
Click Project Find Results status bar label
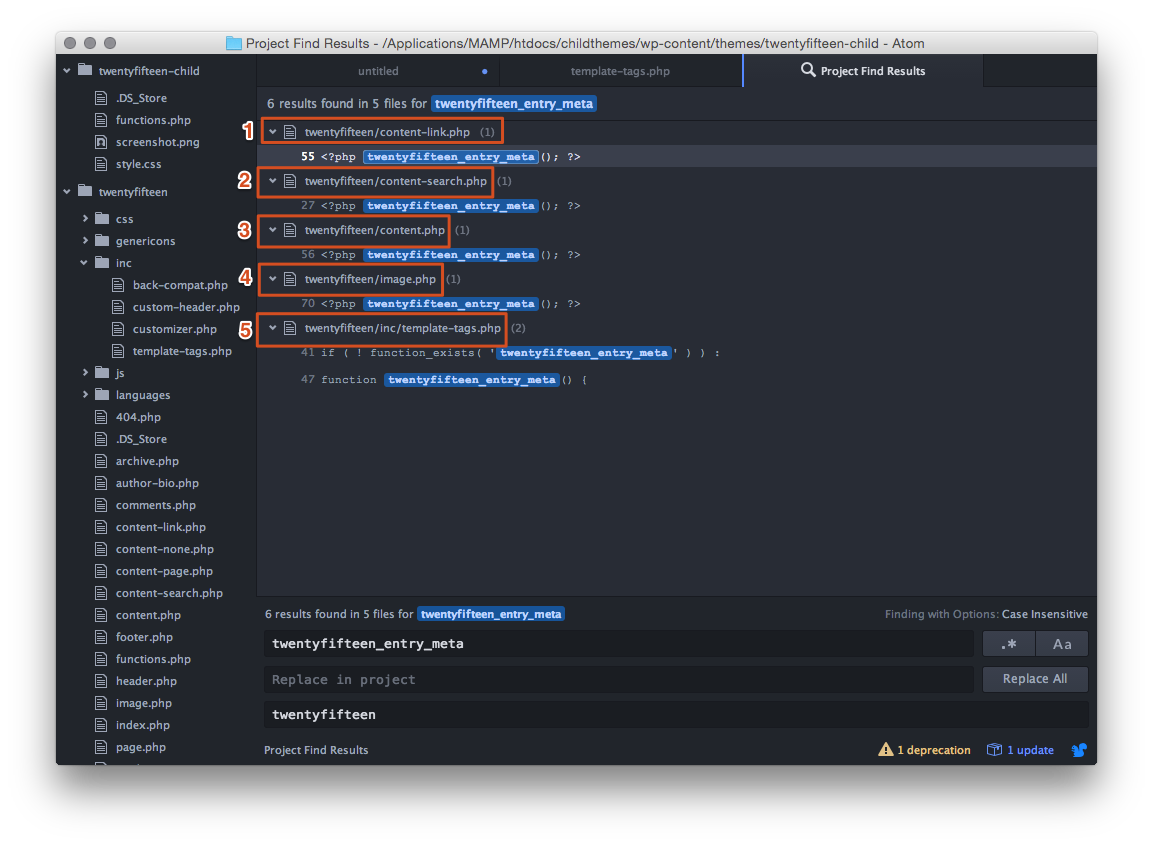pyautogui.click(x=316, y=750)
